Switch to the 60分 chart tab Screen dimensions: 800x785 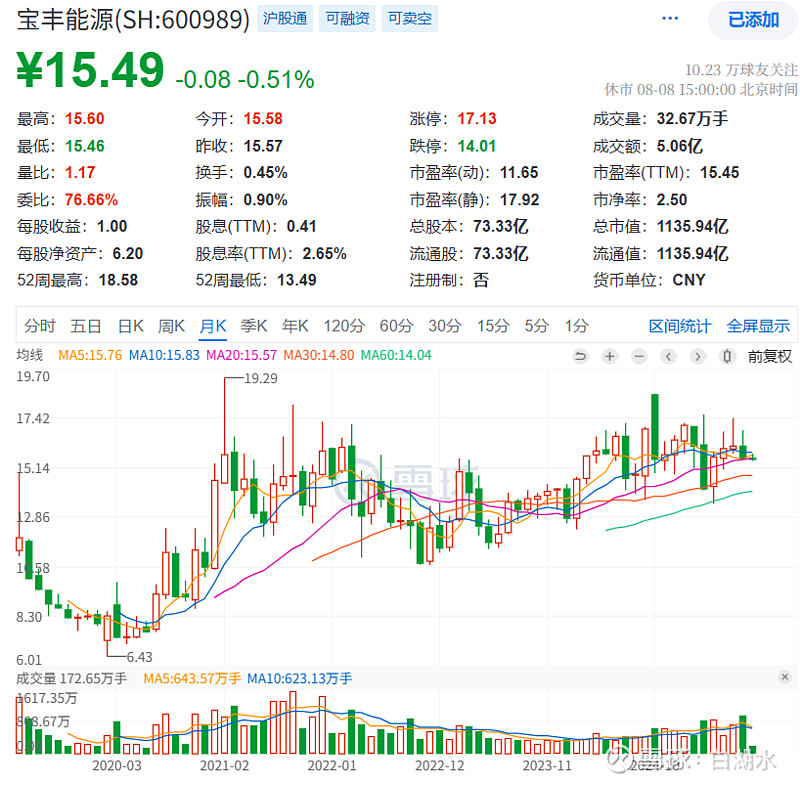(396, 325)
